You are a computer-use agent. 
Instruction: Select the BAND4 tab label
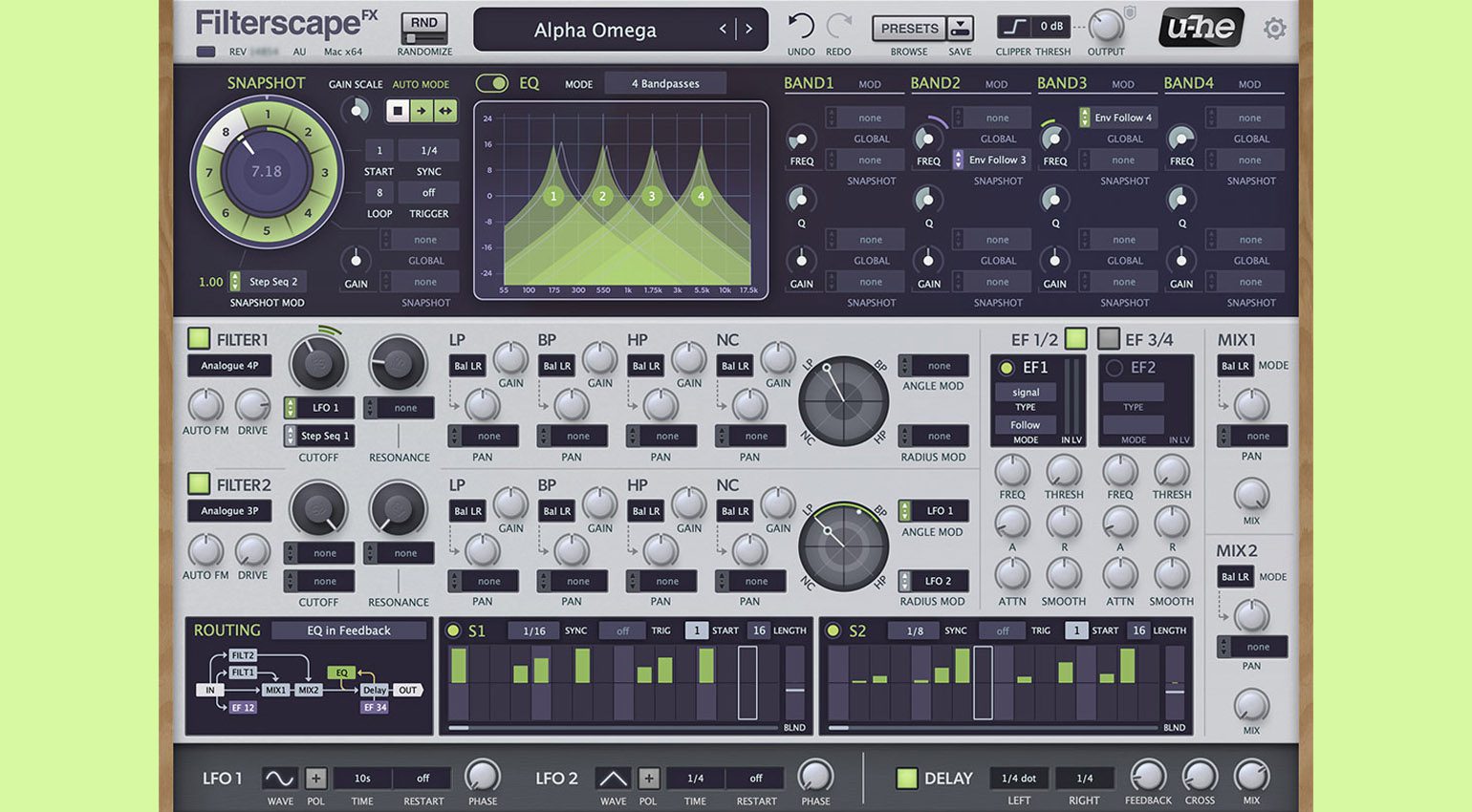[x=1188, y=83]
